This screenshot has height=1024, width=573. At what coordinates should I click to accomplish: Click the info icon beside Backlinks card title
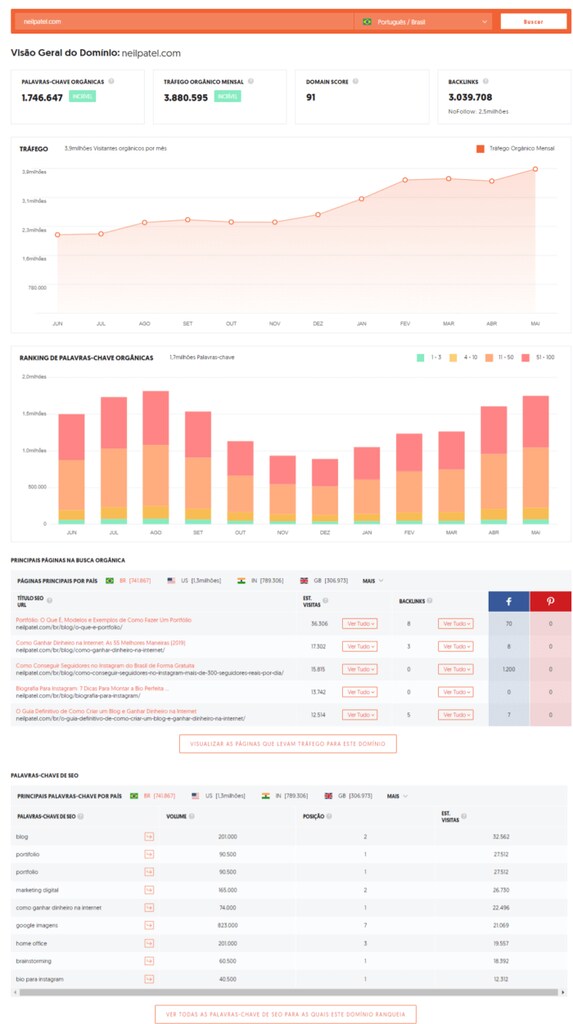(485, 82)
